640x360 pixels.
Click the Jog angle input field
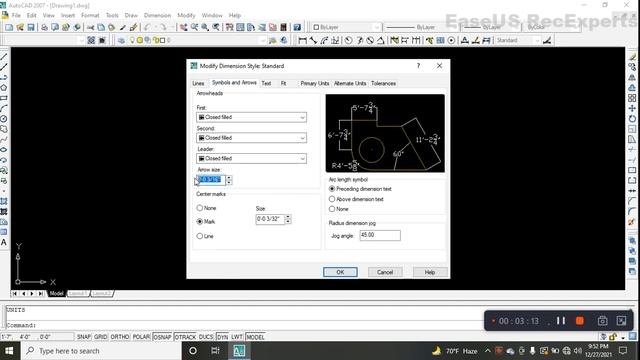[380, 235]
